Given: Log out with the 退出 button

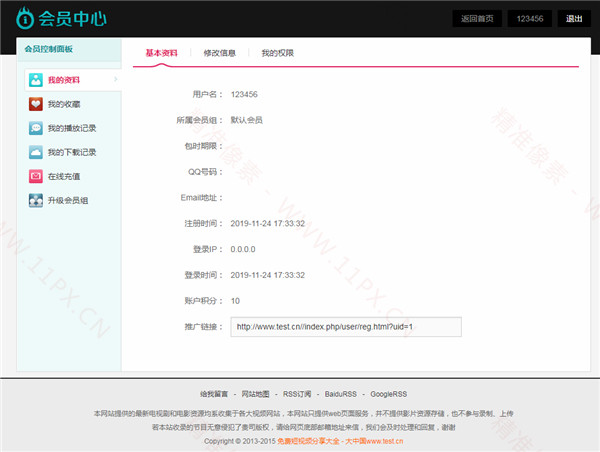Looking at the screenshot, I should pyautogui.click(x=574, y=19).
